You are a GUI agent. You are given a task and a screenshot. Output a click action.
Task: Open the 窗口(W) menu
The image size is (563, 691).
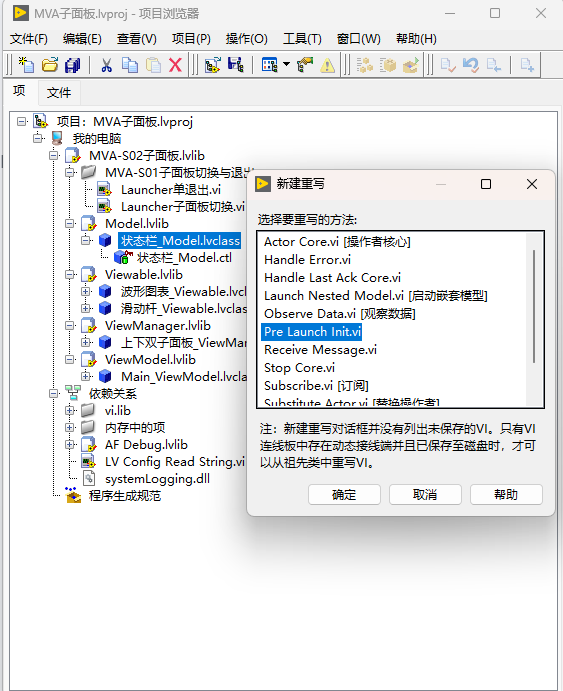point(359,39)
